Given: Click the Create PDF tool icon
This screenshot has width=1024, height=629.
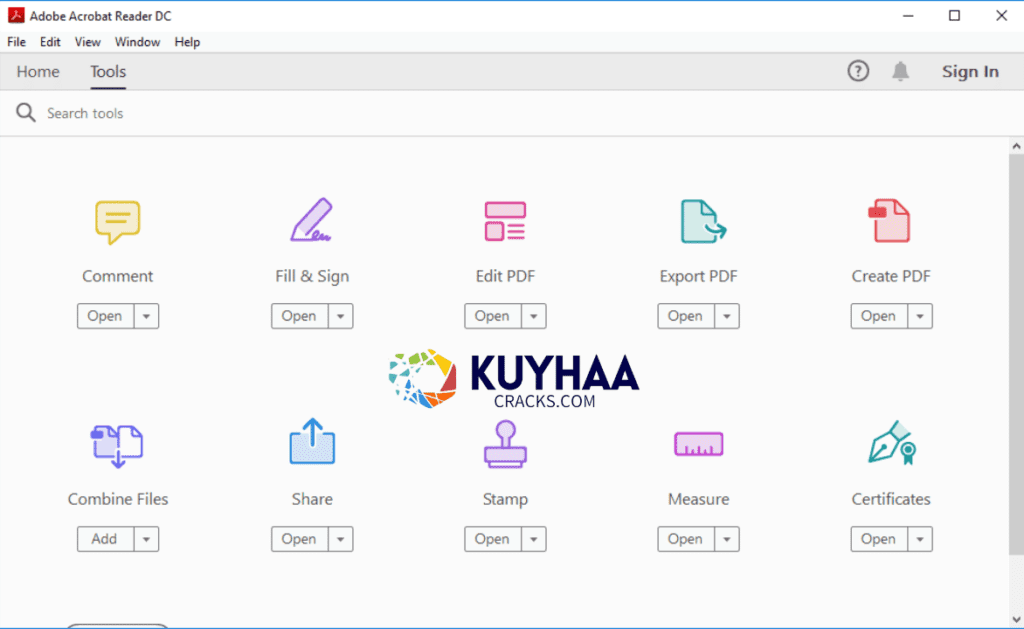Looking at the screenshot, I should pyautogui.click(x=890, y=221).
